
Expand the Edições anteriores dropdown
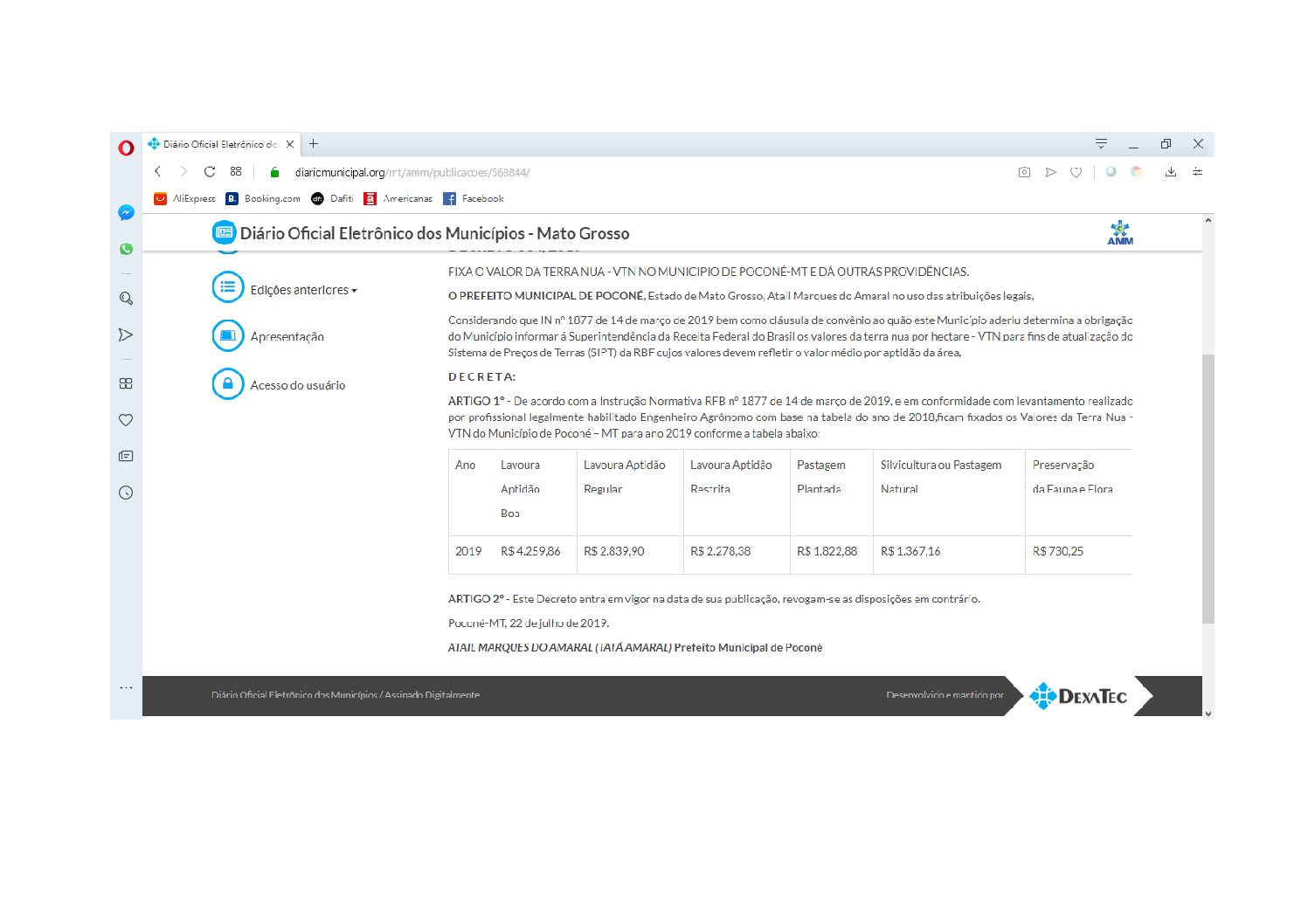pos(302,290)
